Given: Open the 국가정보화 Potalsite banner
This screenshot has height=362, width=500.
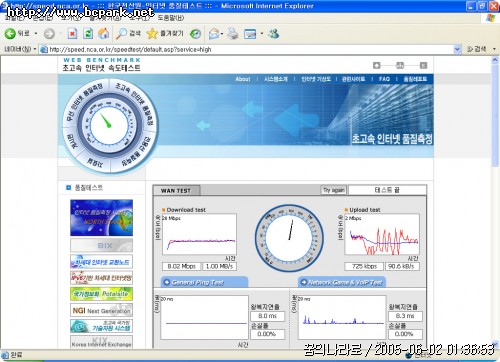Looking at the screenshot, I should click(x=101, y=294).
